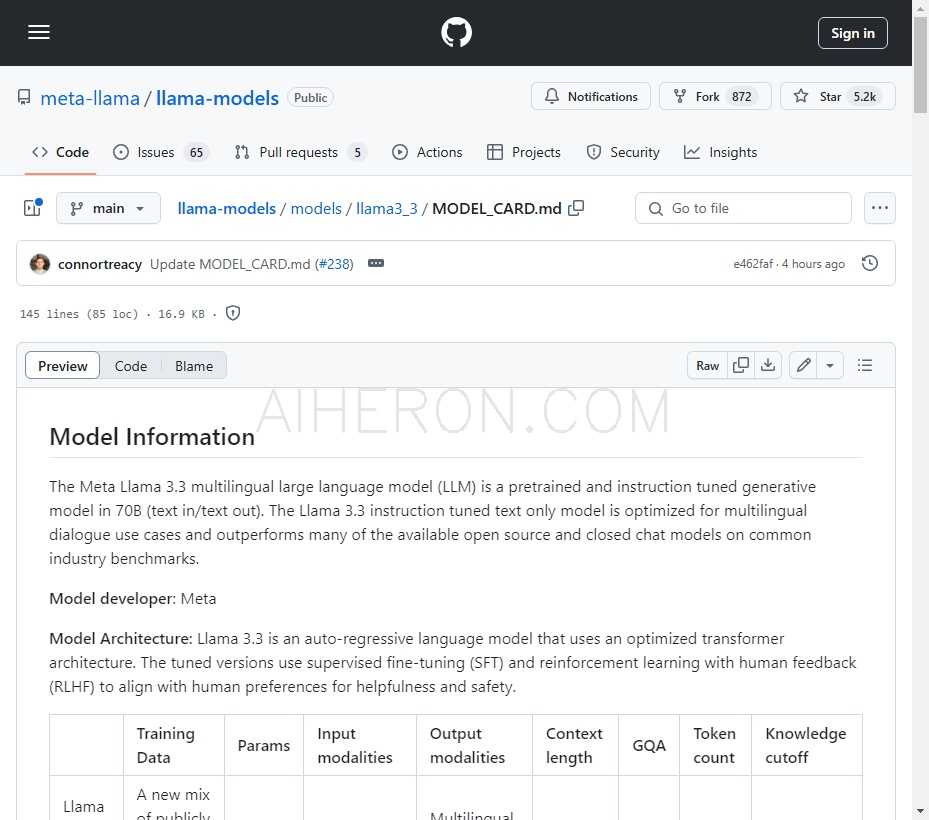Screen dimensions: 929x820
Task: View the file commit history icon
Action: pyautogui.click(x=870, y=263)
